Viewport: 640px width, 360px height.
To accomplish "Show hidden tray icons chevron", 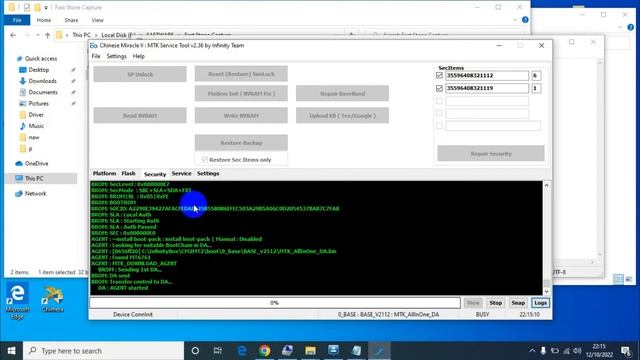I will [x=532, y=351].
